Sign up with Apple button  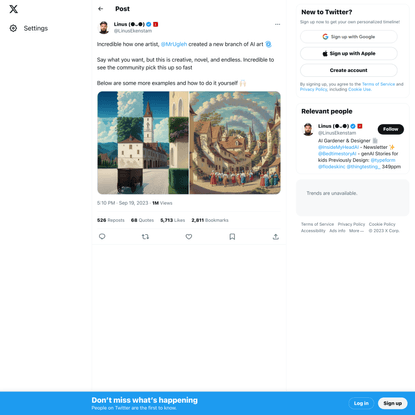point(349,53)
